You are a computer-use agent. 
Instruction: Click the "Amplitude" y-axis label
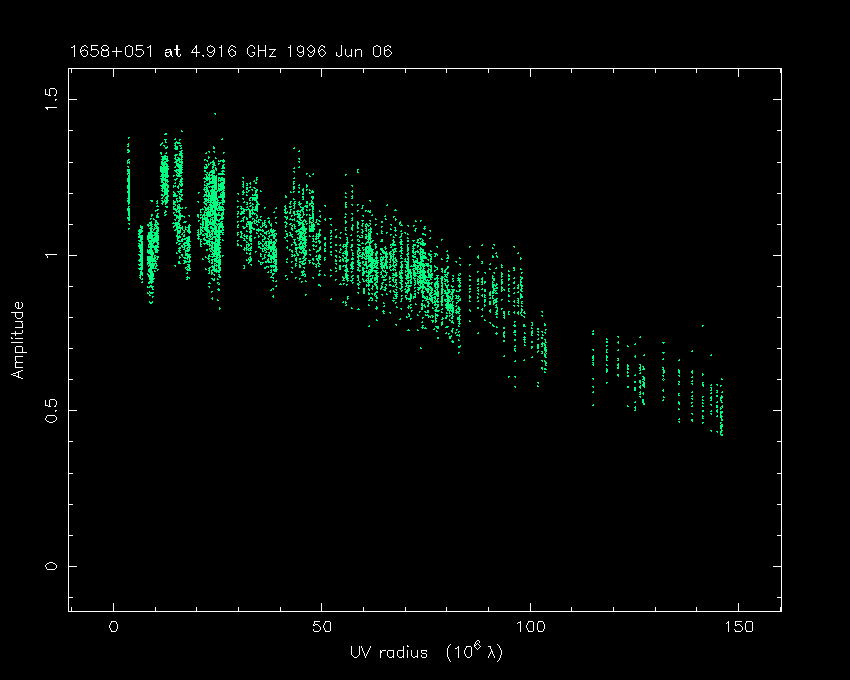17,339
